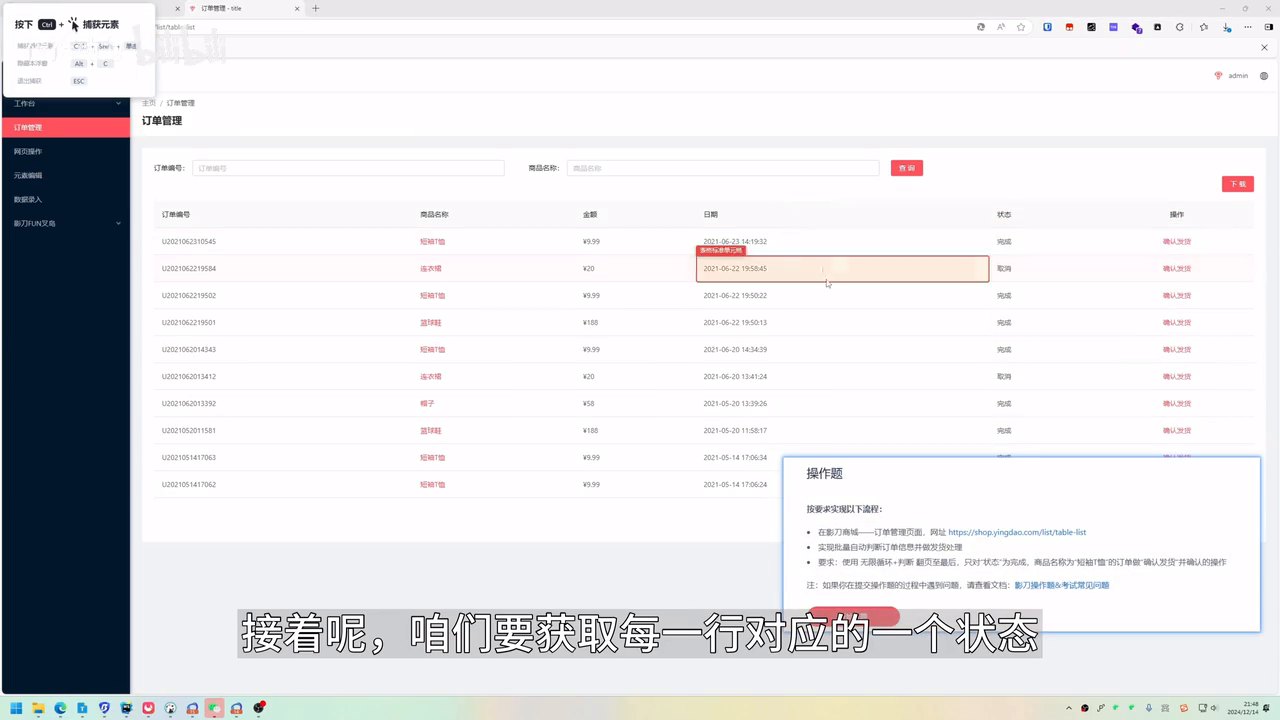
Task: Click 连衣裙 in row U2021062219584
Action: coord(431,268)
